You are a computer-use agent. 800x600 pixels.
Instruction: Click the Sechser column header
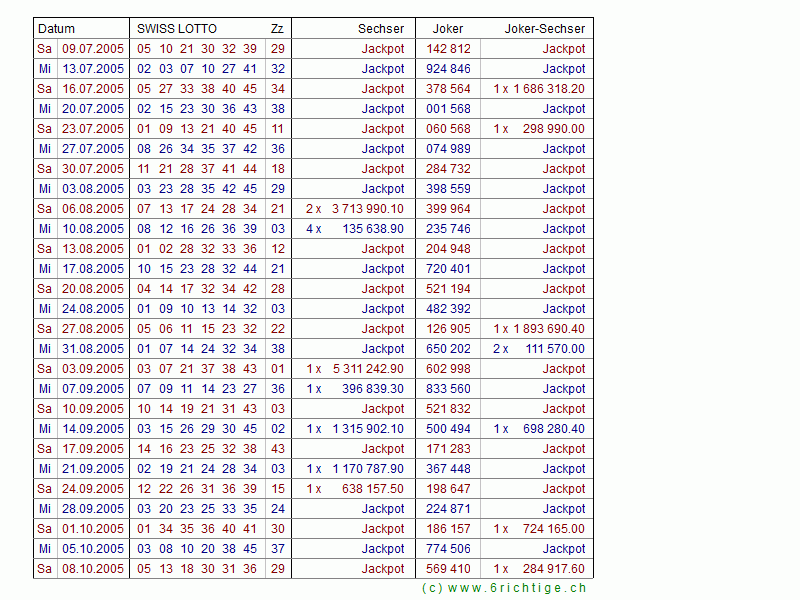click(x=381, y=29)
